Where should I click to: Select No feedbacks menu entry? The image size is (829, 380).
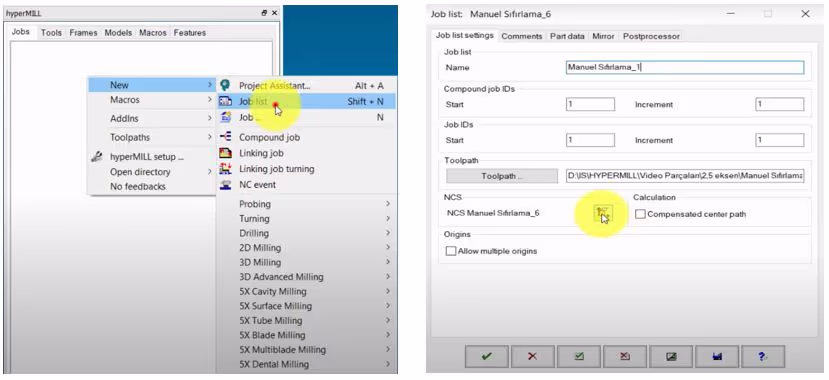152,186
